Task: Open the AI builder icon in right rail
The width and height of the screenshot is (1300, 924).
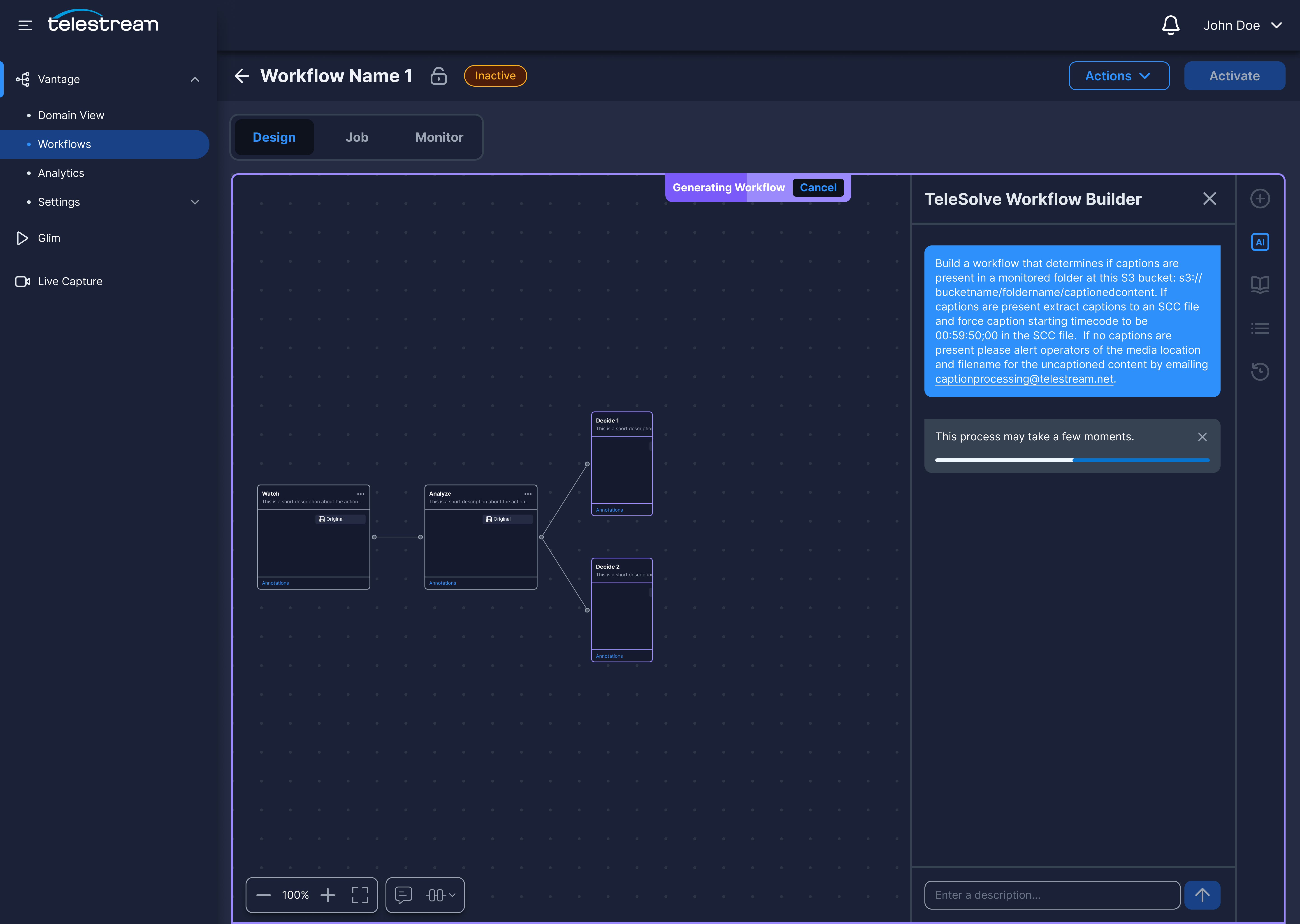Action: coord(1260,242)
